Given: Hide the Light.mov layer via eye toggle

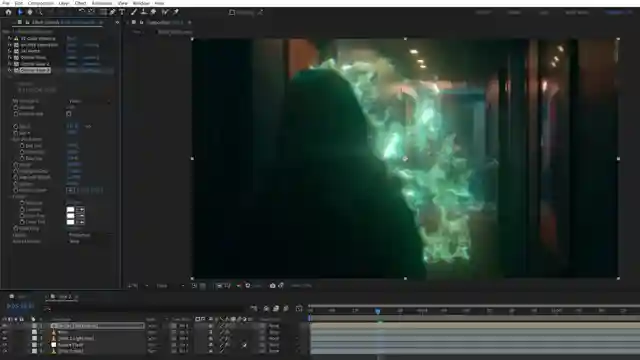Looking at the screenshot, I should (x=5, y=338).
